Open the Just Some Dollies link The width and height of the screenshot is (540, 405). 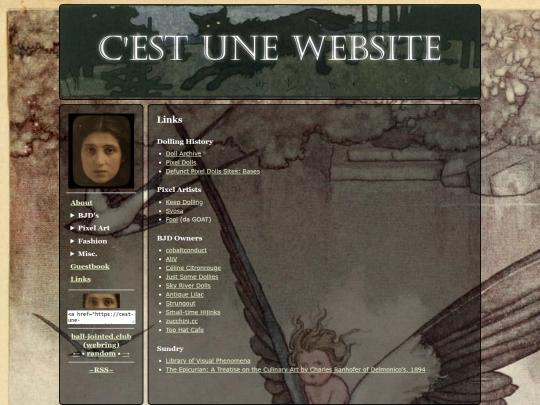pyautogui.click(x=192, y=277)
